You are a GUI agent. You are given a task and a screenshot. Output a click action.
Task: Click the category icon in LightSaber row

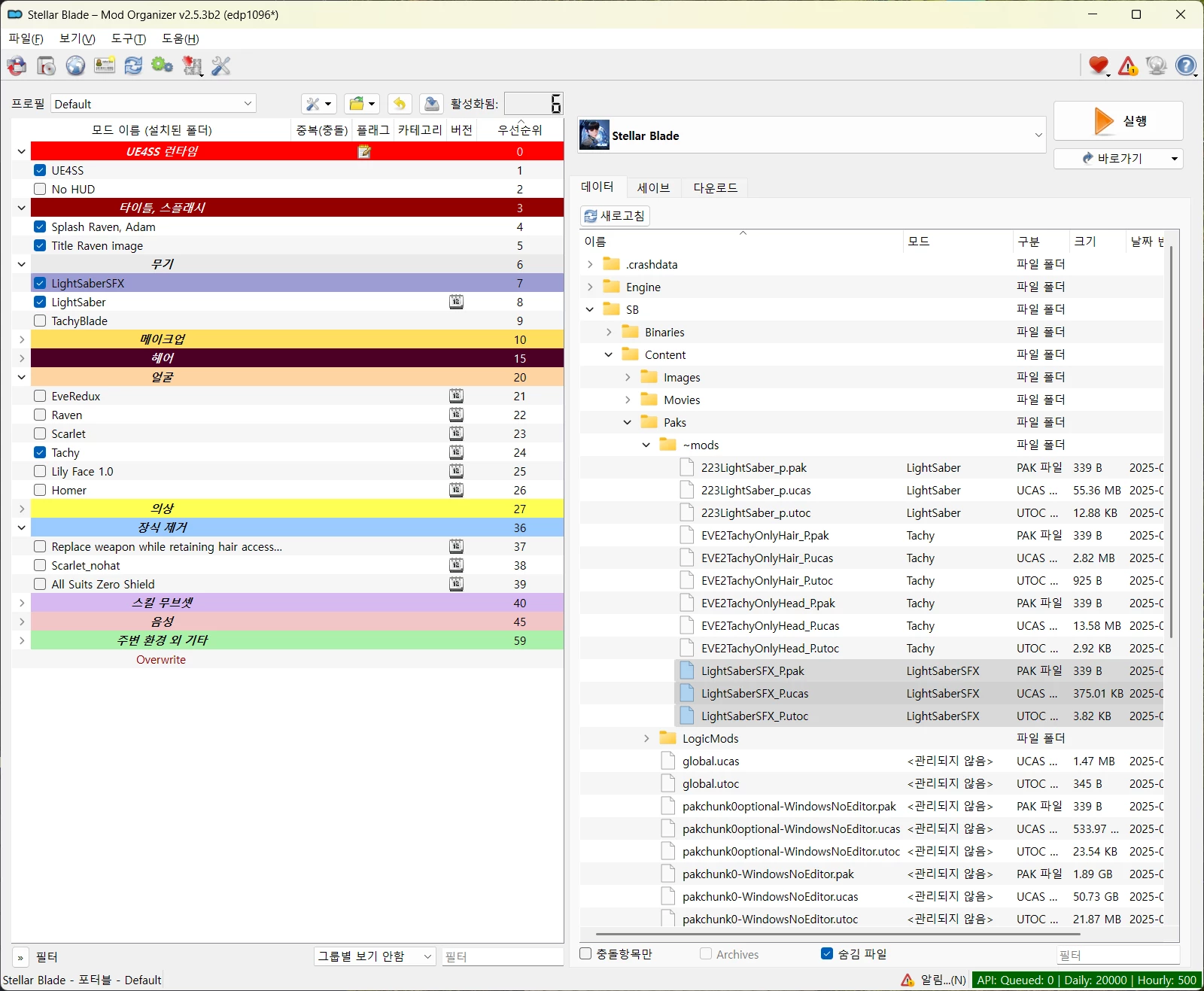point(456,302)
